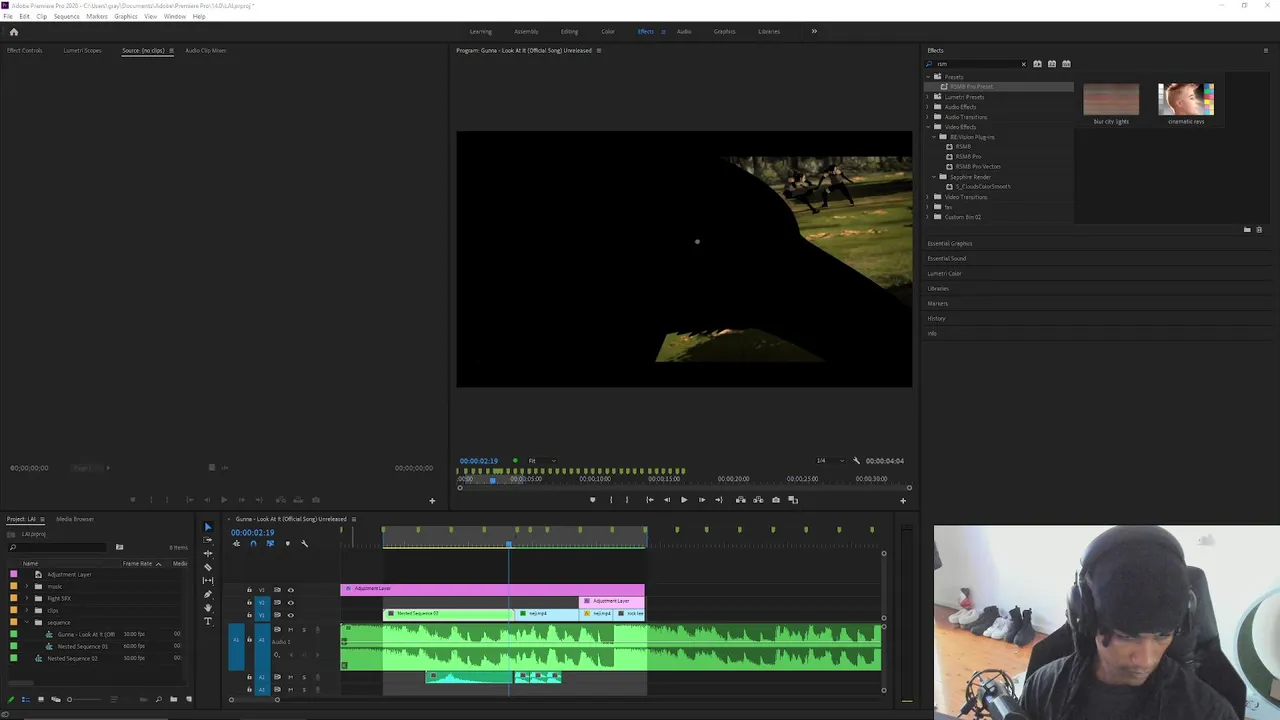The width and height of the screenshot is (1280, 720).
Task: Click Go to In point button
Action: (649, 500)
